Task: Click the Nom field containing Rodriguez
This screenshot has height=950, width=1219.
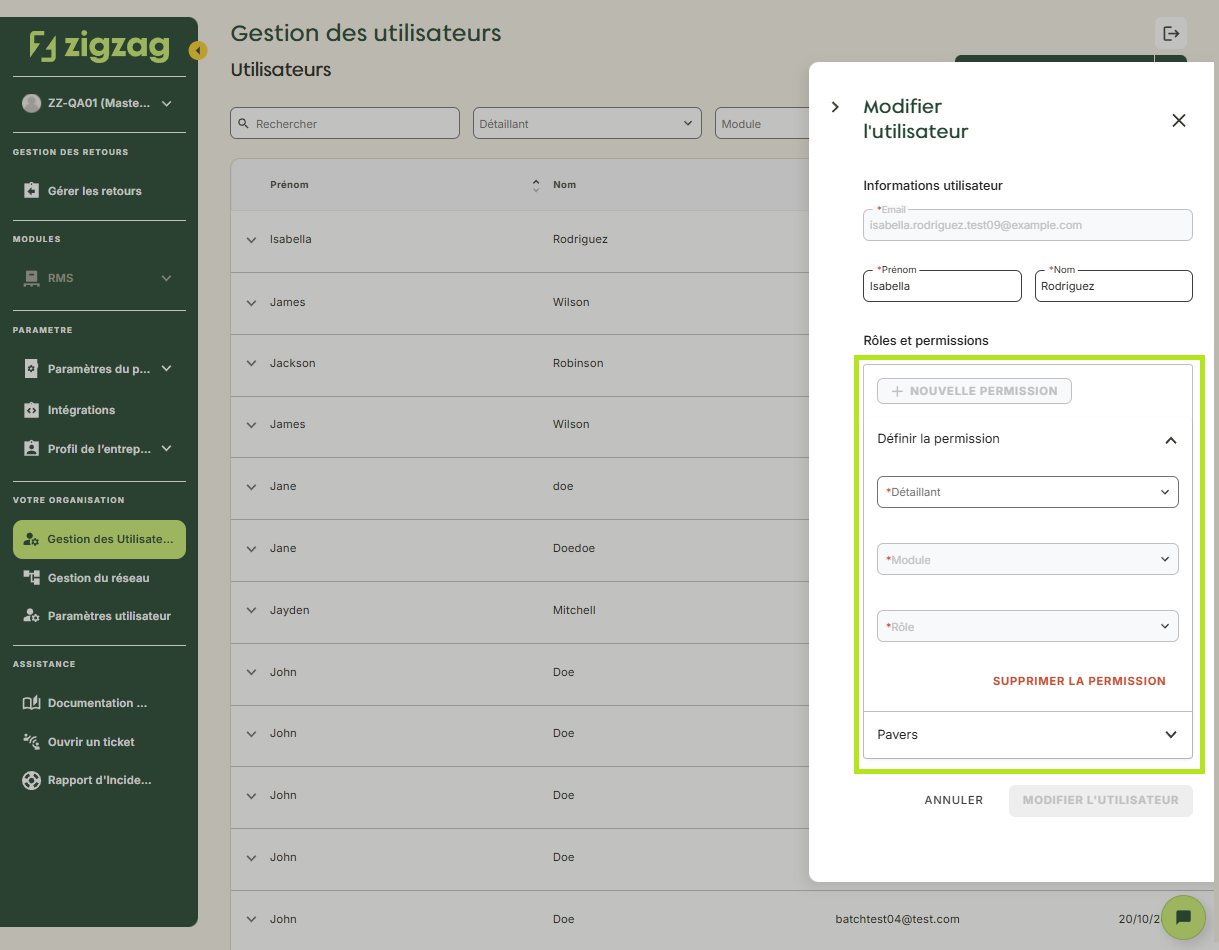Action: pos(1113,286)
